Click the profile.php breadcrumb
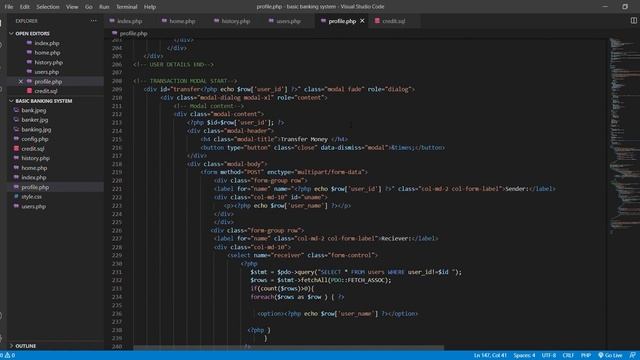This screenshot has height=360, width=640. pyautogui.click(x=133, y=33)
